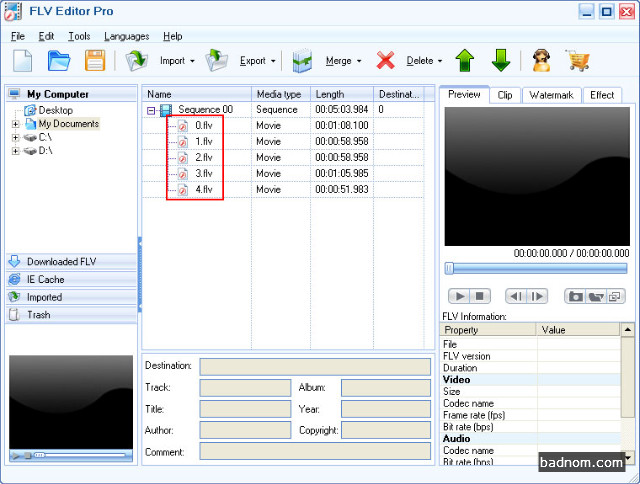Click the Merge toolbar icon
This screenshot has height=484, width=640.
point(302,61)
